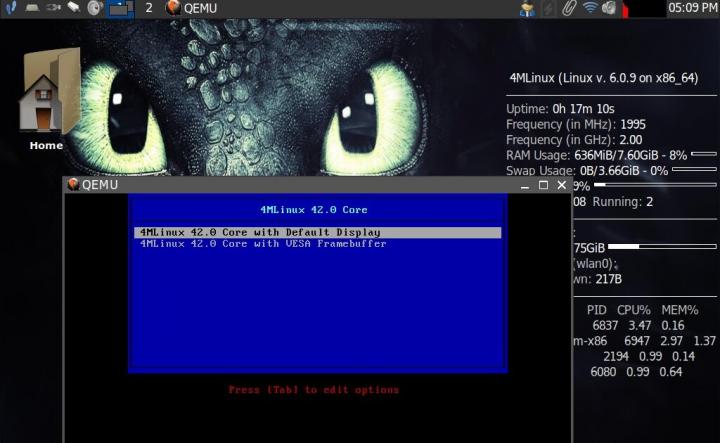Click the RAM Usage bar in system monitor
Viewport: 720px width, 443px height.
(703, 155)
